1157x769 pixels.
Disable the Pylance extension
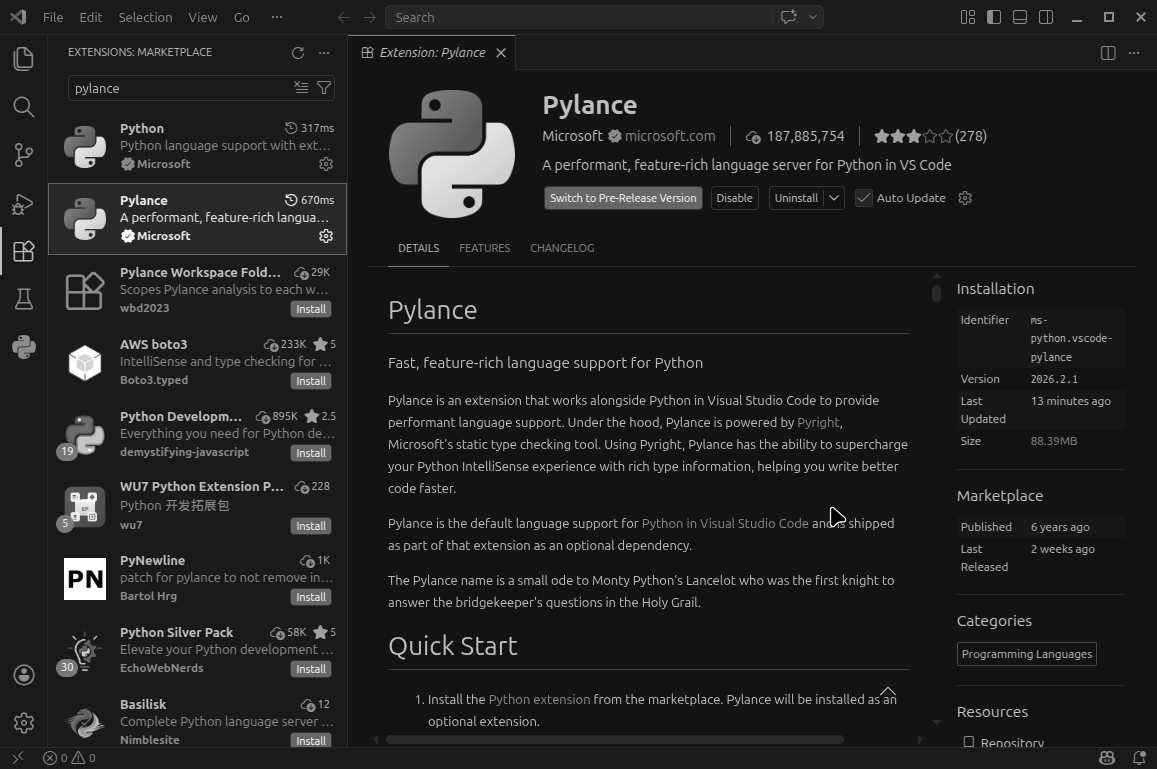click(734, 198)
